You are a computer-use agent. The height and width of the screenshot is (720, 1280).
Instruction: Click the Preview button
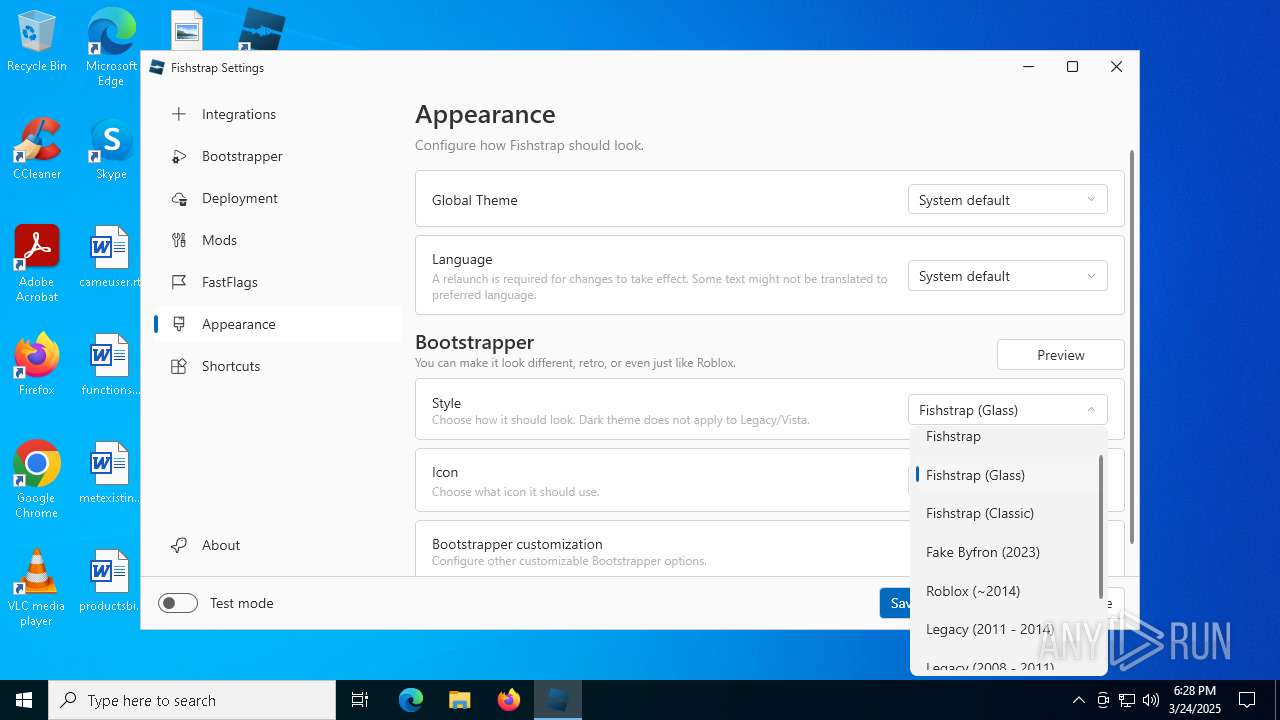click(x=1060, y=355)
